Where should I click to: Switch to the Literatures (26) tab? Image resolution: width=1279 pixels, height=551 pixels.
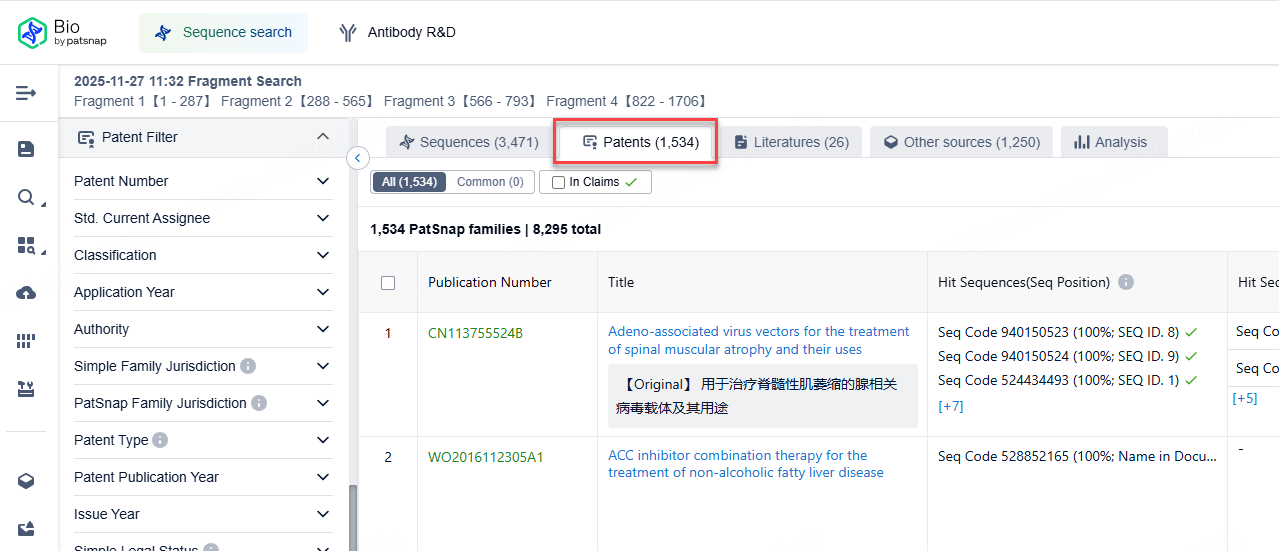pos(791,142)
